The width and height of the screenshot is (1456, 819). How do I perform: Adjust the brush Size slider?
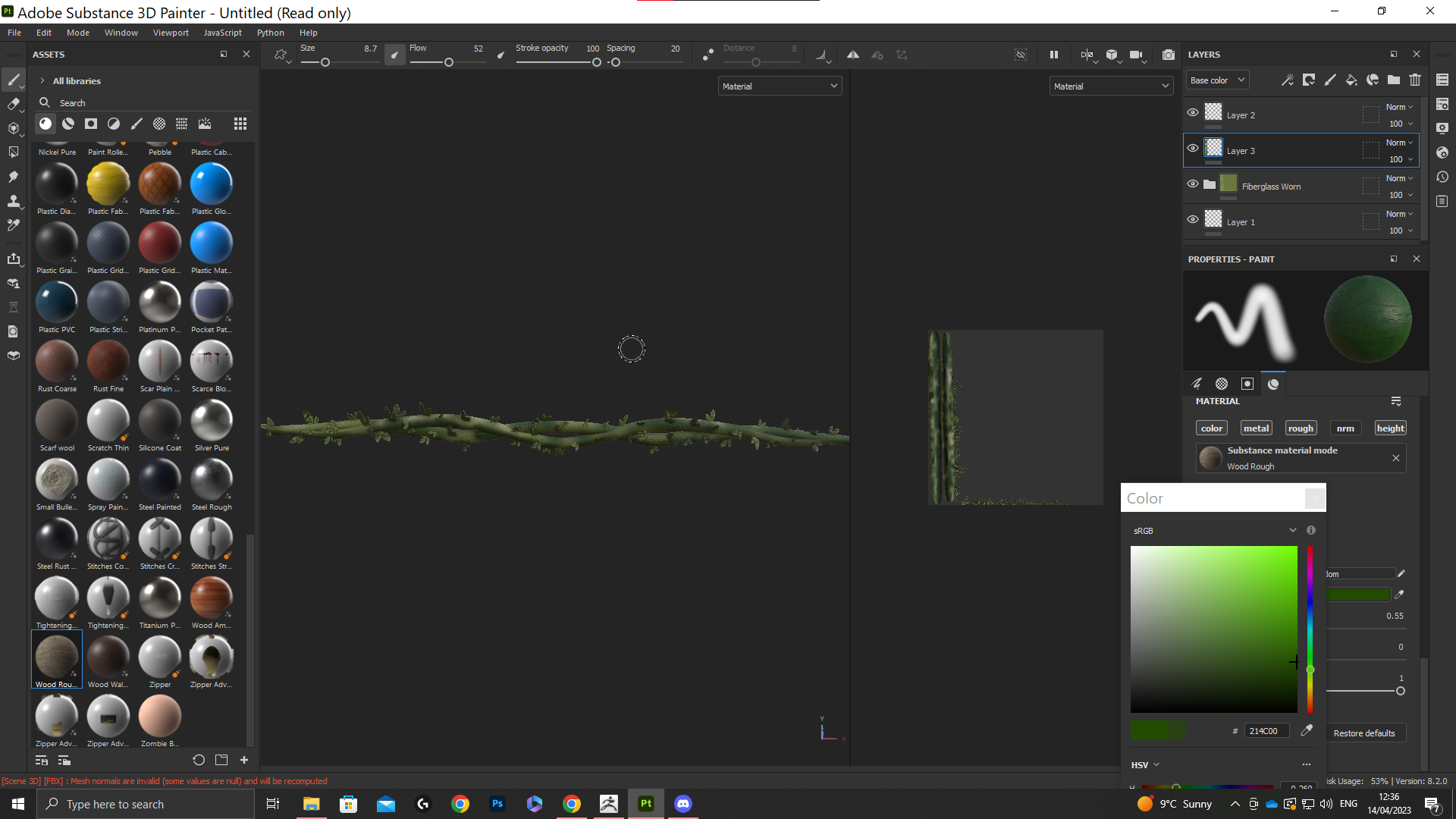(x=340, y=62)
